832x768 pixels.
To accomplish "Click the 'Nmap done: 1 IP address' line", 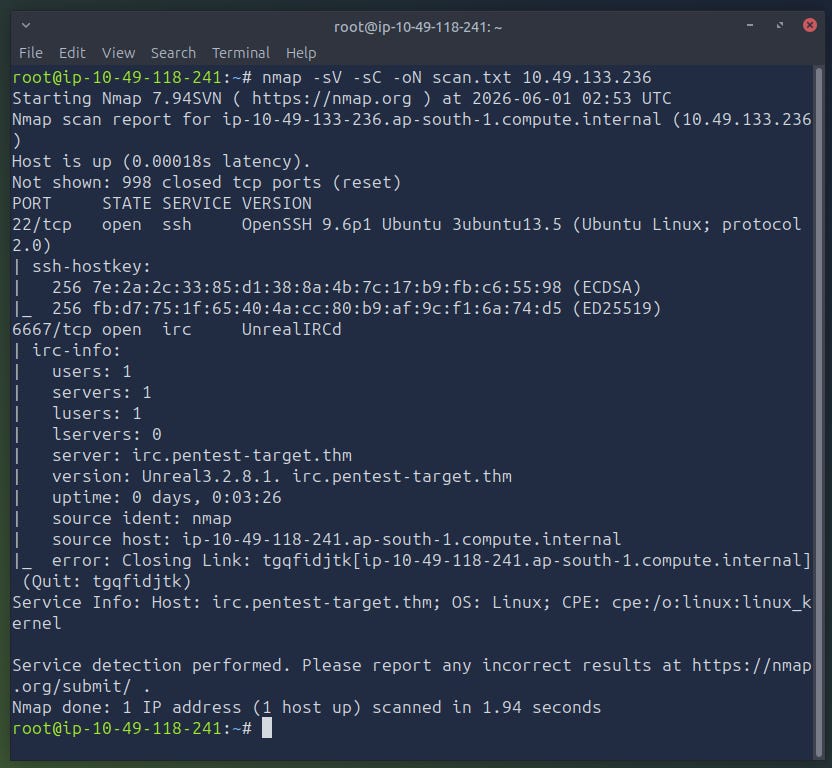I will point(307,707).
